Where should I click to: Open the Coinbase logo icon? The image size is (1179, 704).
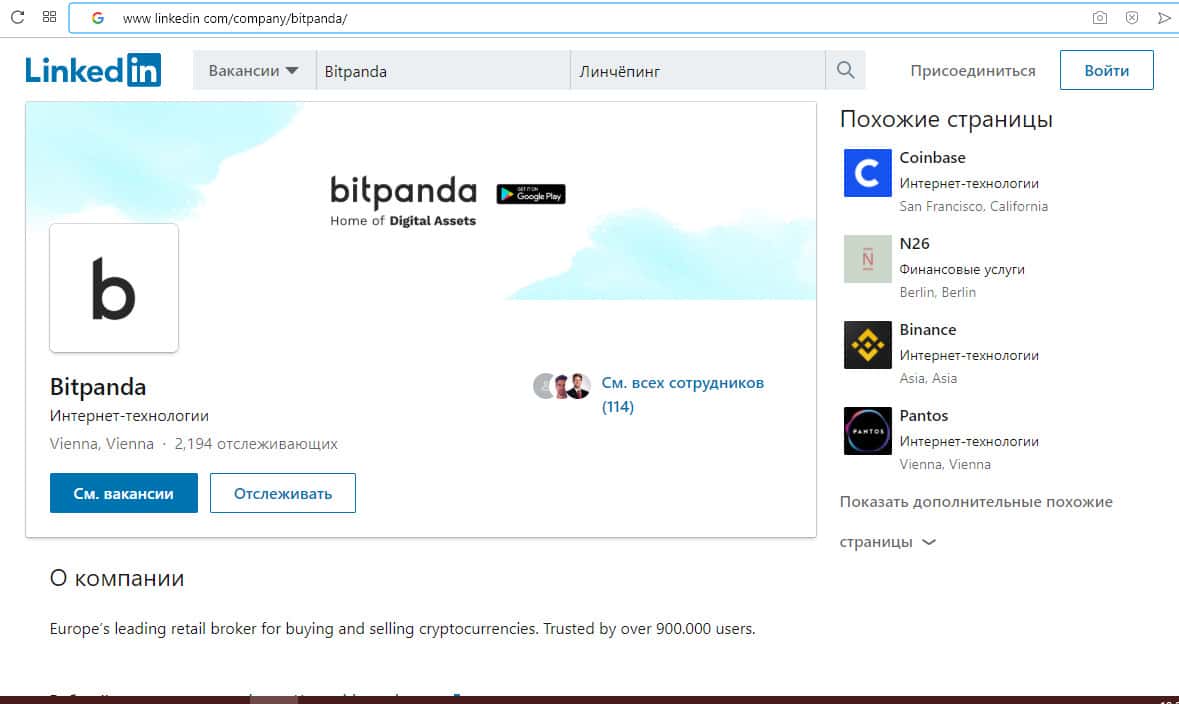point(867,173)
